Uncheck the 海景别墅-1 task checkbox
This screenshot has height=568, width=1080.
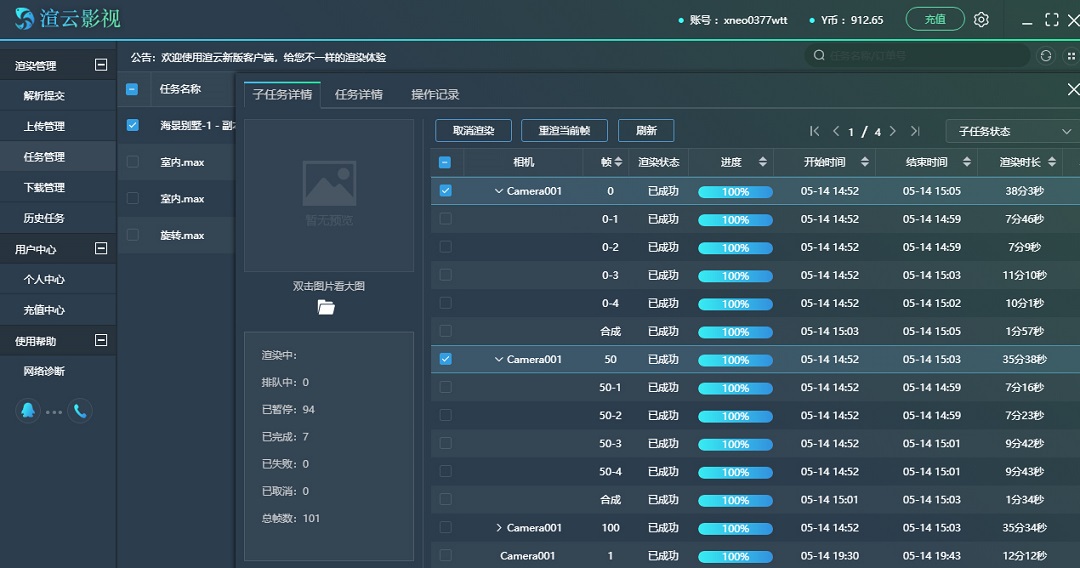pos(132,126)
